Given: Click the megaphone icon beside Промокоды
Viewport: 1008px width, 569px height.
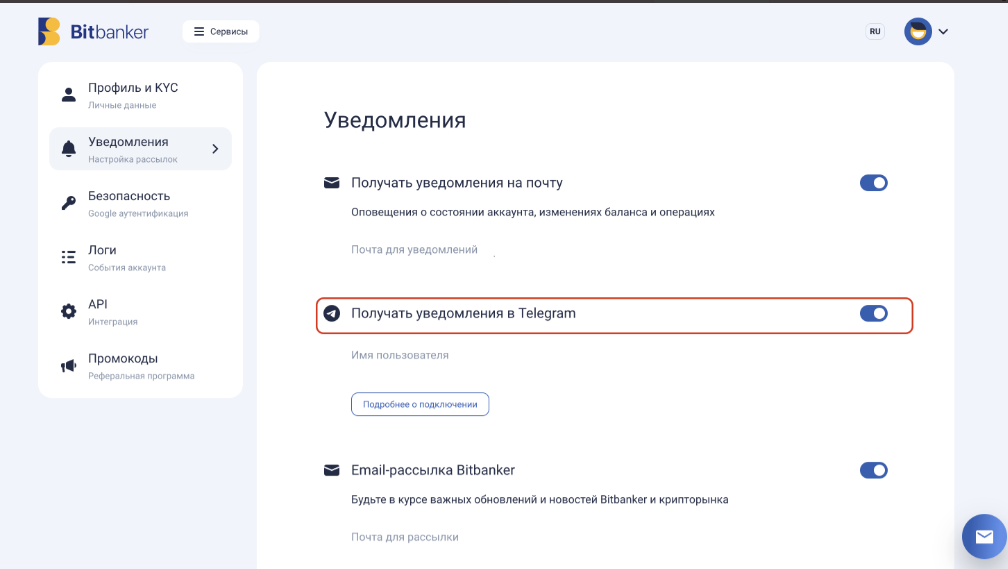Looking at the screenshot, I should coord(68,366).
